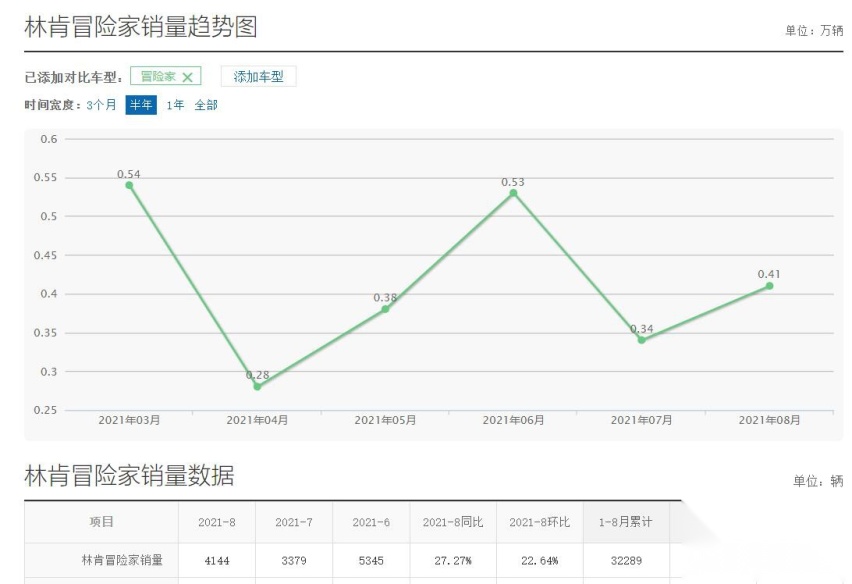Click the 2021-6 column header
Image resolution: width=852 pixels, height=584 pixels.
[x=371, y=522]
